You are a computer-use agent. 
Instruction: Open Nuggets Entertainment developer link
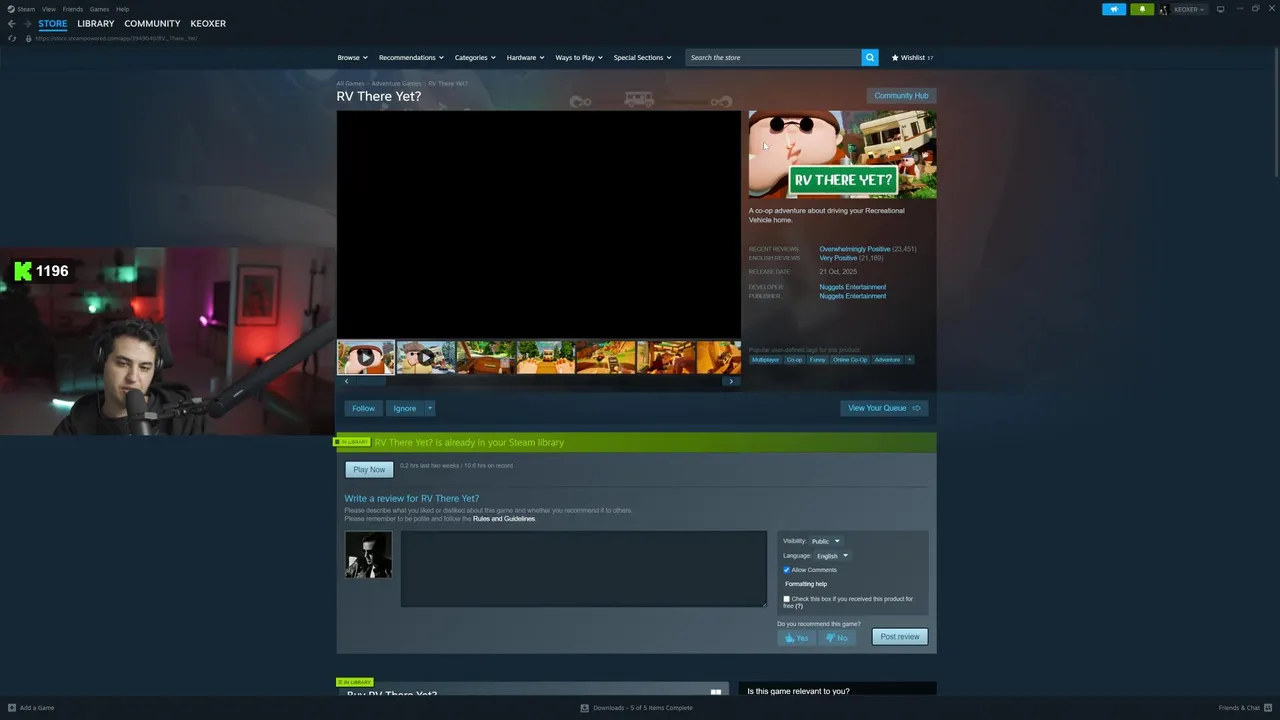[x=852, y=287]
